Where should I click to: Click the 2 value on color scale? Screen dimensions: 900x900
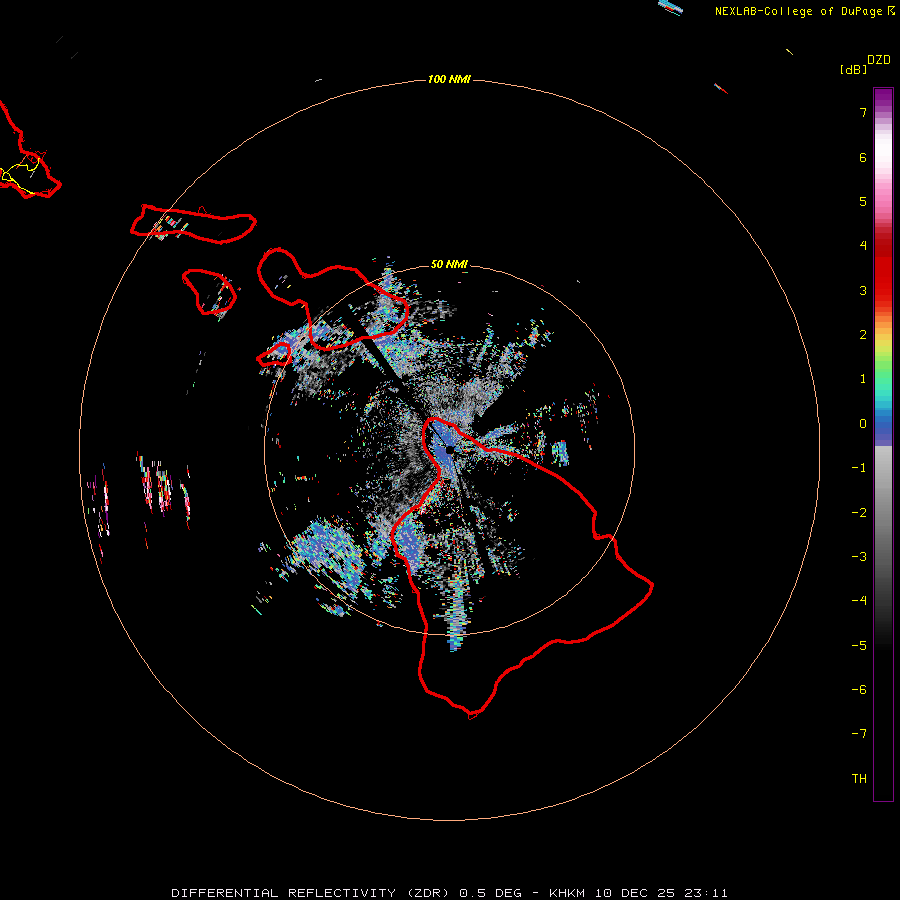[x=863, y=335]
